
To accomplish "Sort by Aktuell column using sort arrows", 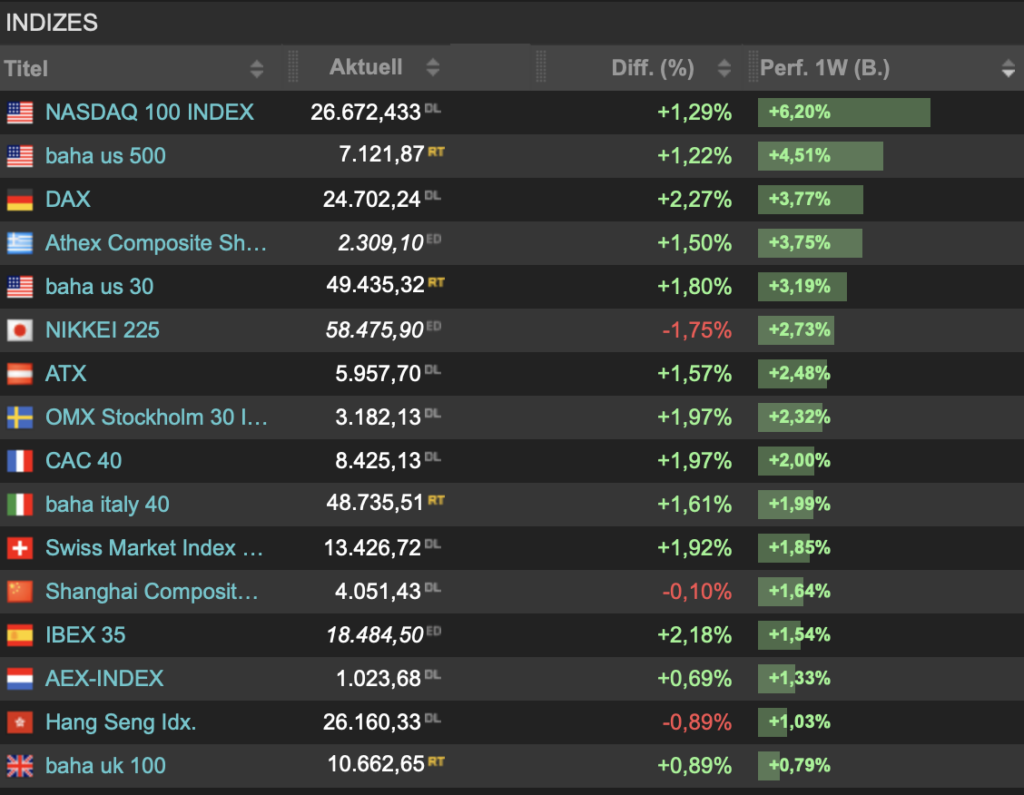I will 432,68.
